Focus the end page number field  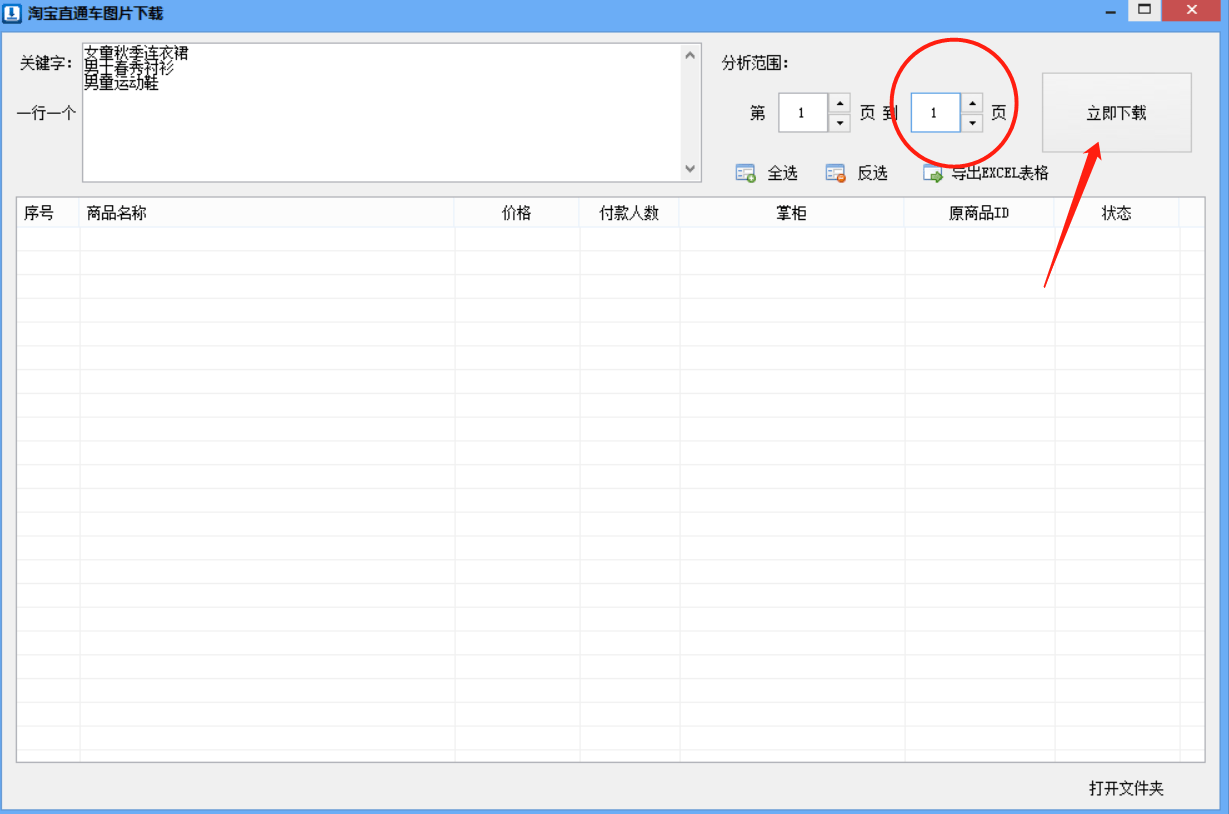click(x=934, y=113)
